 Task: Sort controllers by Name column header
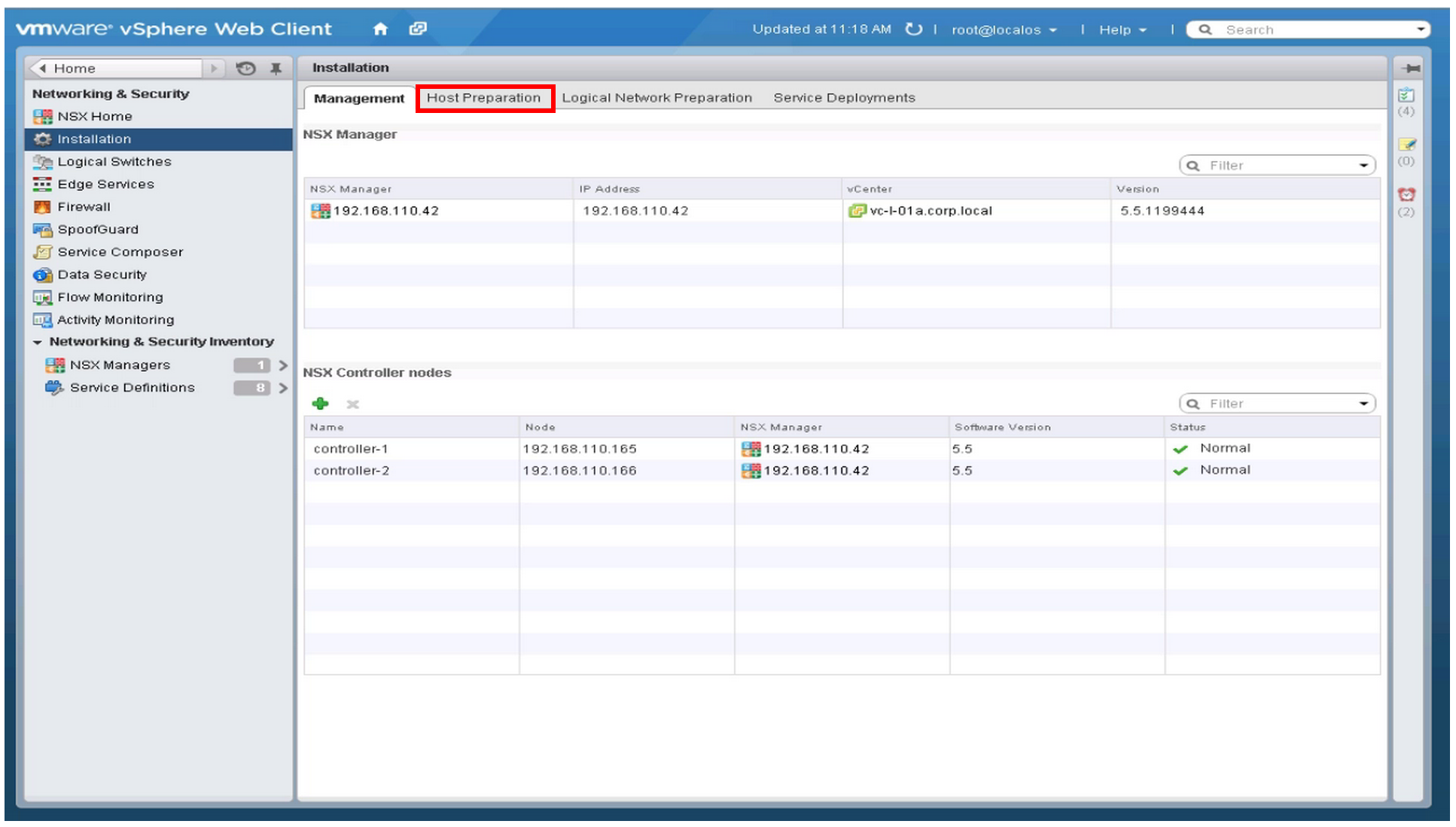[411, 427]
